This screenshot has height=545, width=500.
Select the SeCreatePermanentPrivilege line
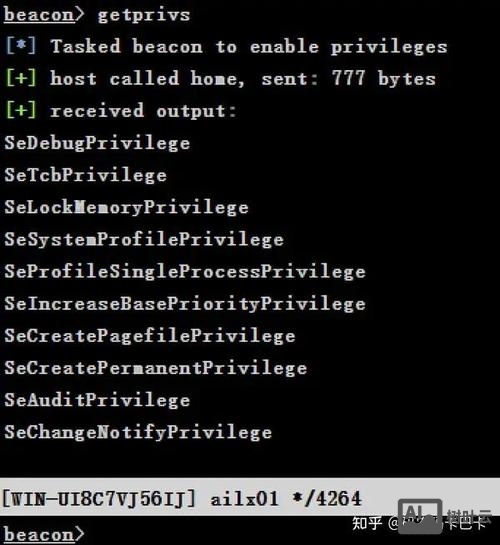[x=156, y=368]
